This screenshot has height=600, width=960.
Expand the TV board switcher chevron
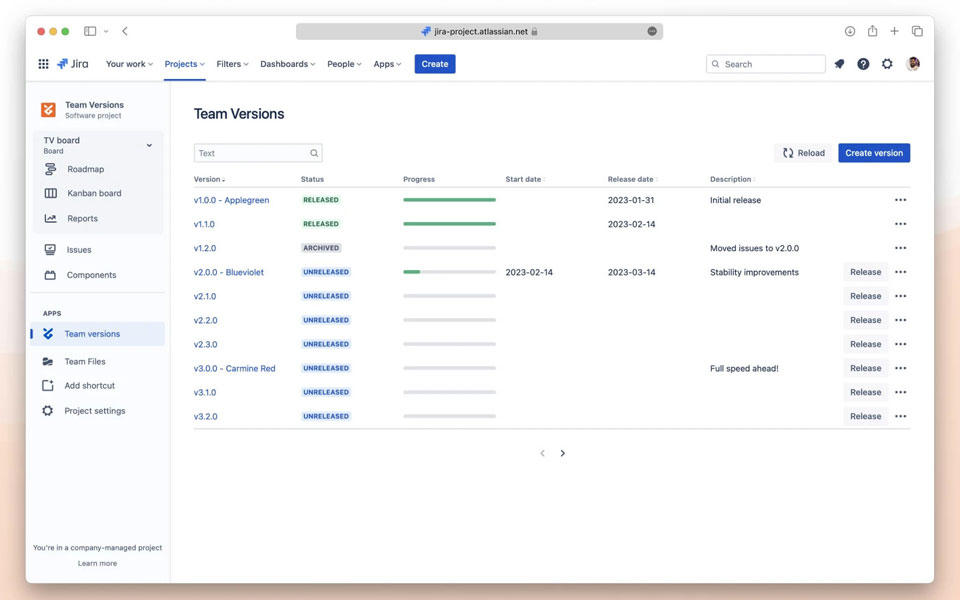(x=149, y=146)
